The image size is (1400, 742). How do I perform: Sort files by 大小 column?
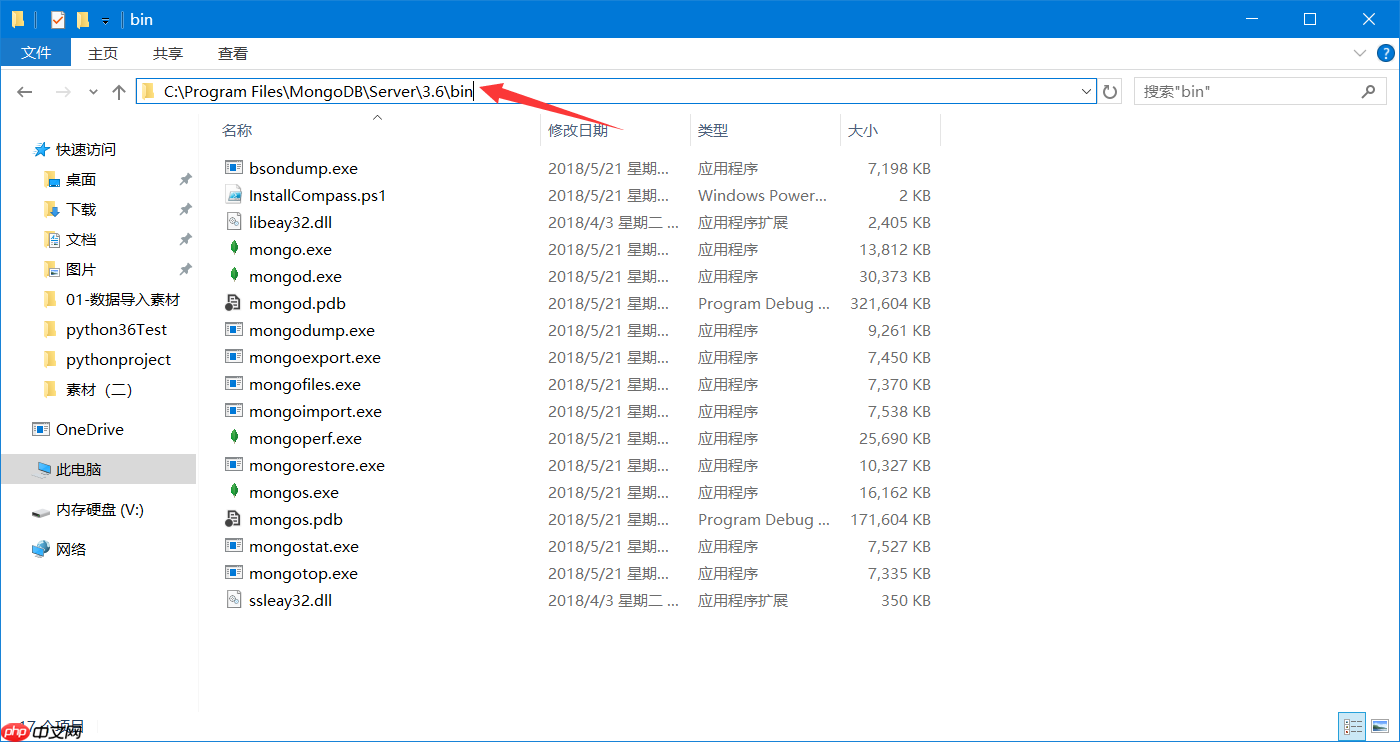coord(862,130)
